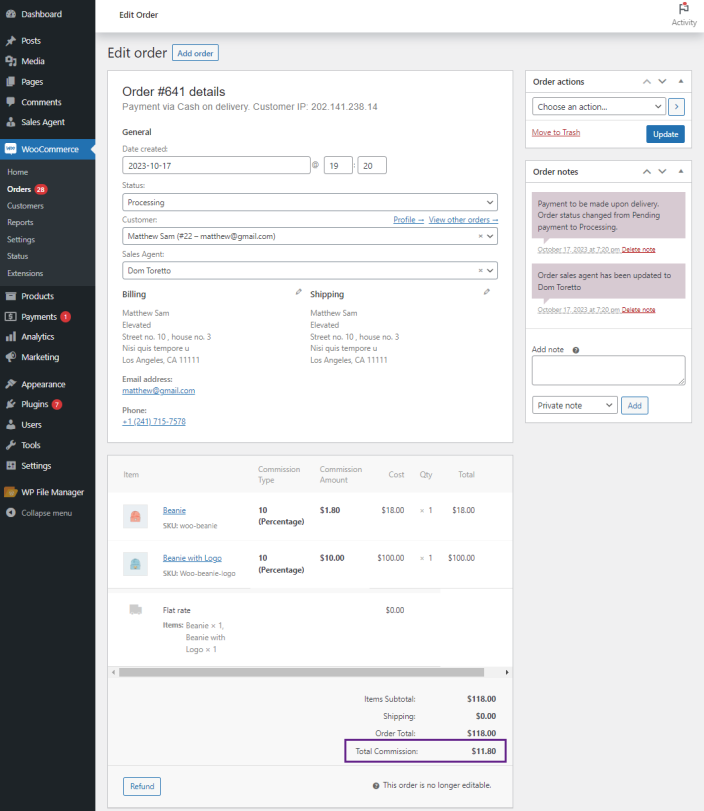Open Customers in WooCommerce submenu
This screenshot has height=811, width=704.
(25, 205)
